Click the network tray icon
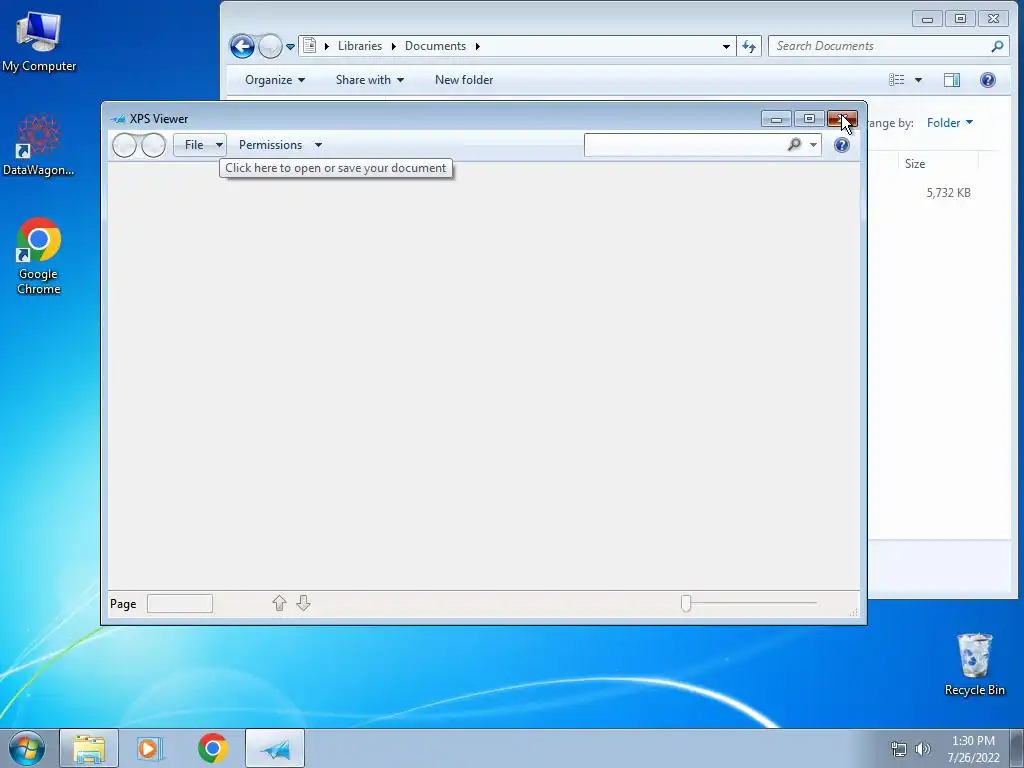Viewport: 1024px width, 768px height. [899, 749]
